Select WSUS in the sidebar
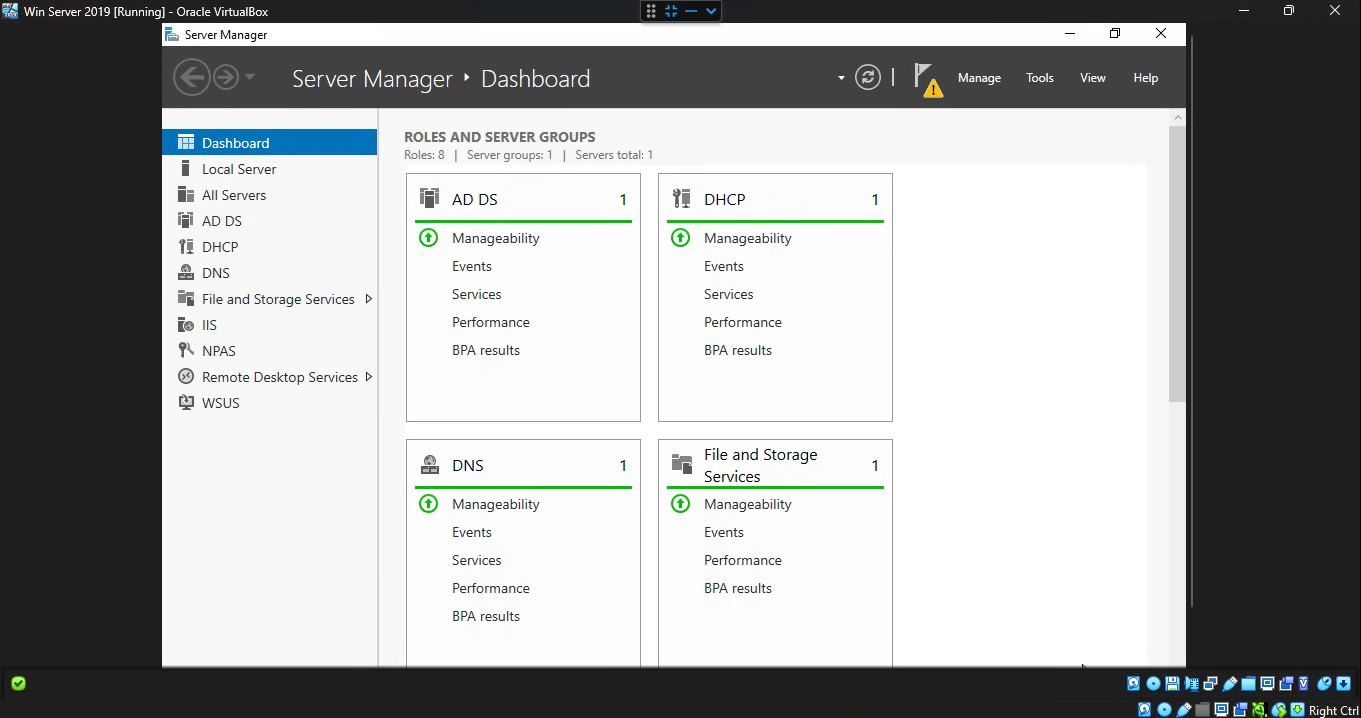 pyautogui.click(x=270, y=403)
